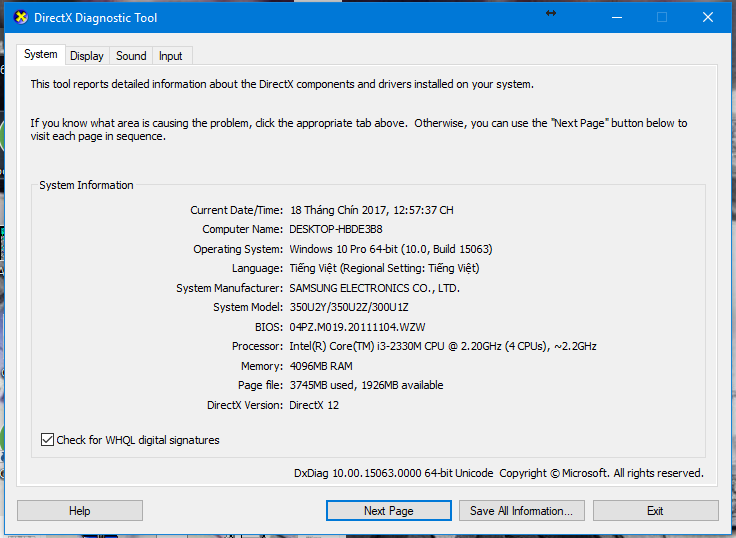Click the SAMSUNG ELECTRONICS CO., LTD. text

click(374, 288)
